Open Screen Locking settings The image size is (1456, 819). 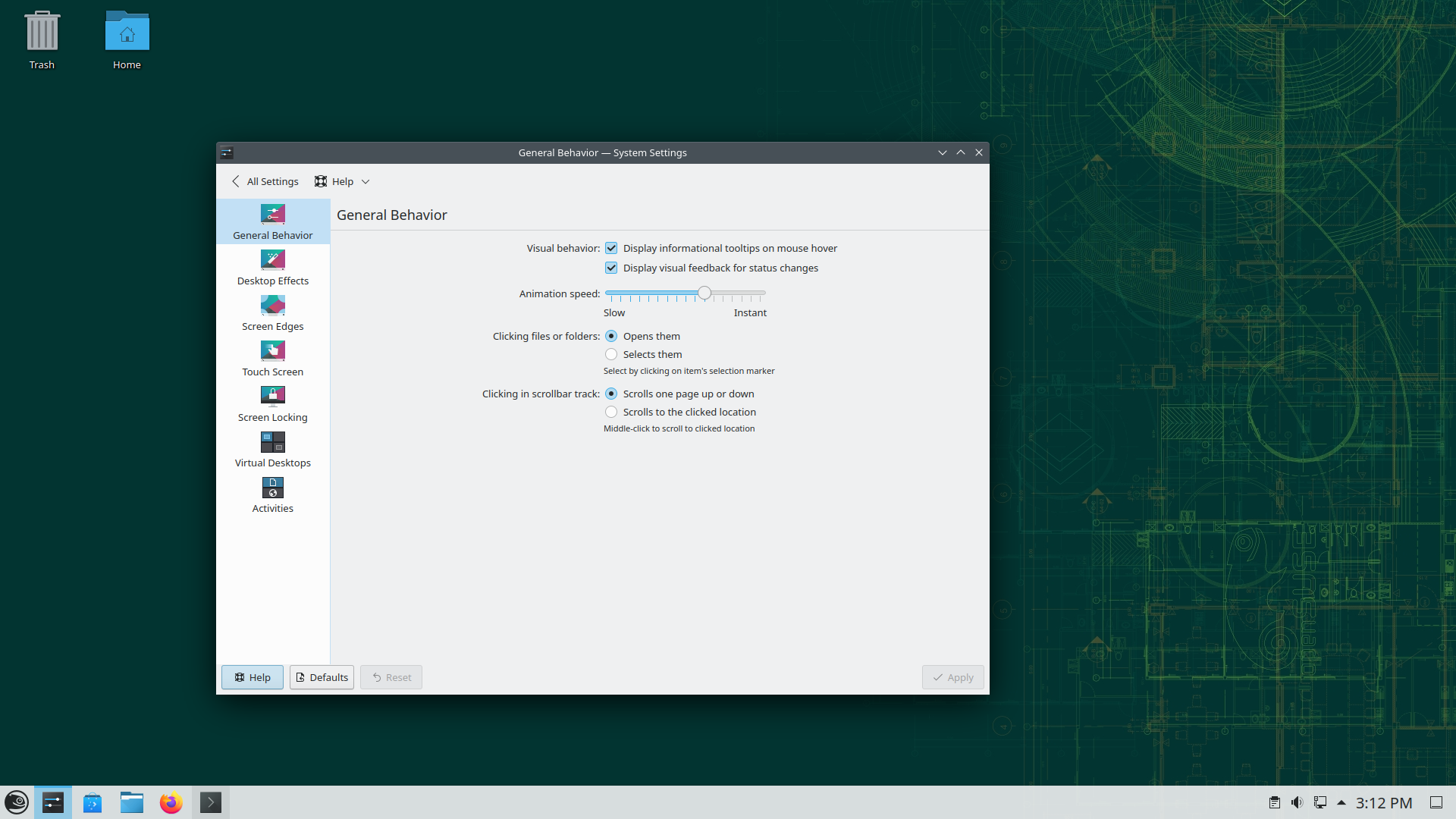point(273,404)
